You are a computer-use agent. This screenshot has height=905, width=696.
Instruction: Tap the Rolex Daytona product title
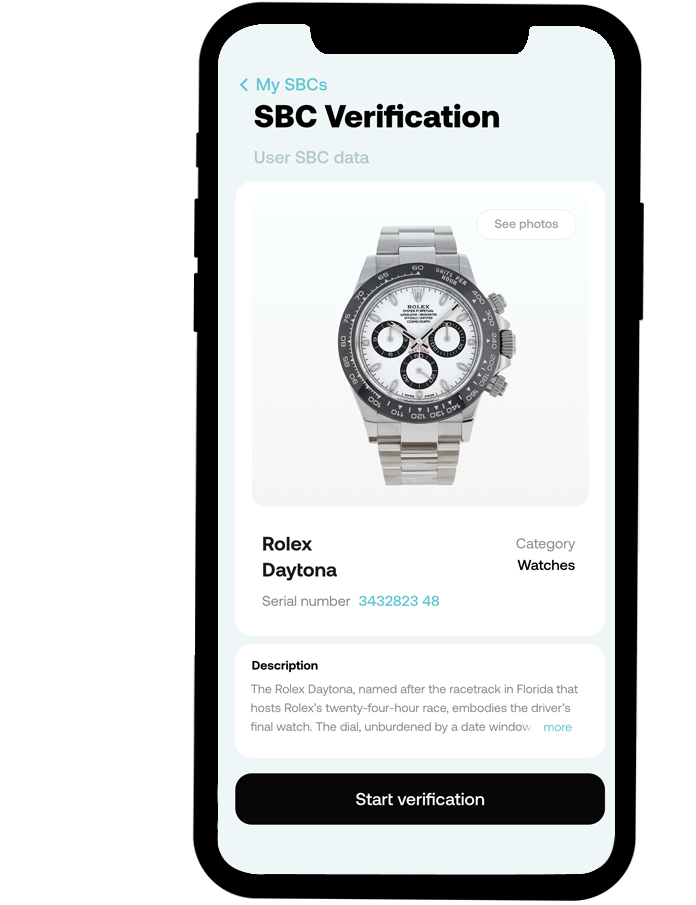pyautogui.click(x=299, y=557)
